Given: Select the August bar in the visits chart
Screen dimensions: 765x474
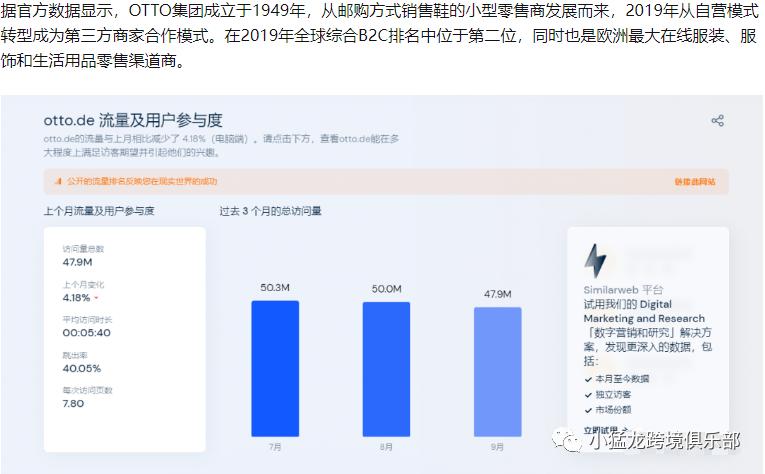Looking at the screenshot, I should click(386, 369).
